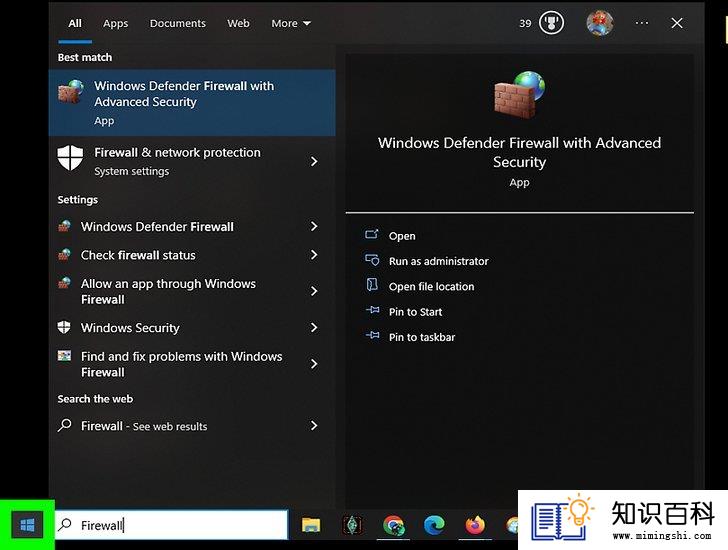The height and width of the screenshot is (550, 728).
Task: Expand arrow for Firewall web results
Action: click(314, 425)
